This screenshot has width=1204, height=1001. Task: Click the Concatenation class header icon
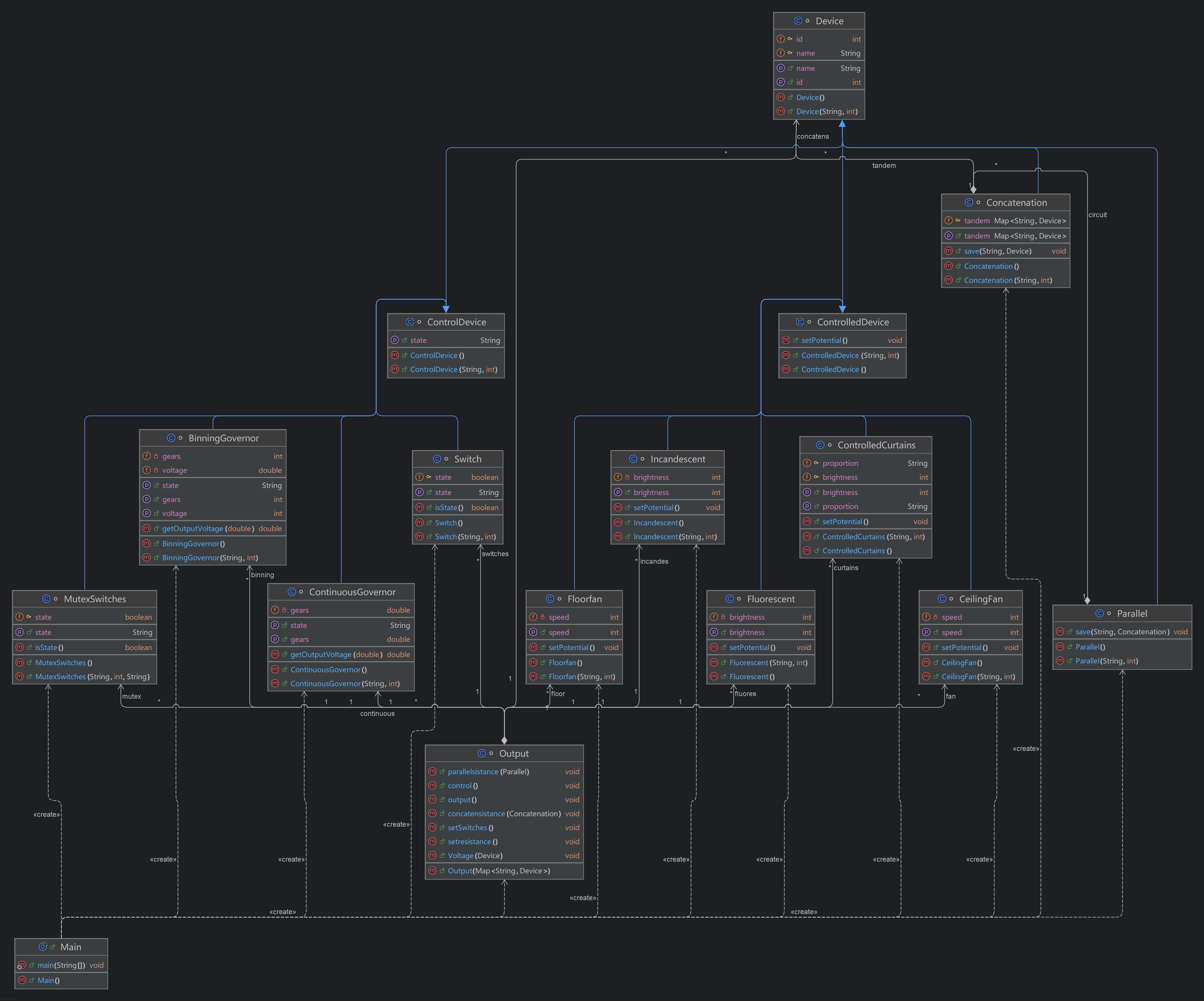tap(968, 202)
